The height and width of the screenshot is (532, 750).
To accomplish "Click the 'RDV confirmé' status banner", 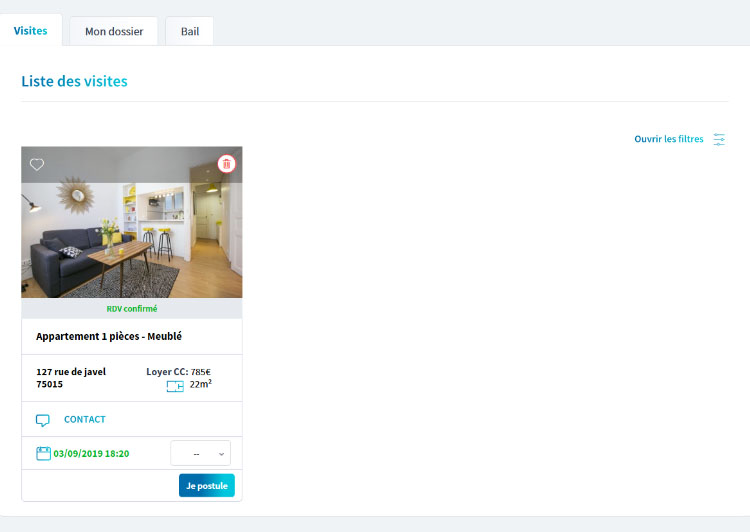I will 131,309.
